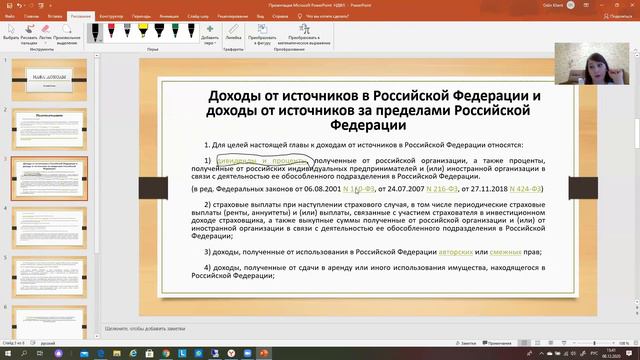Choose the Произвольное выделение lasso tool

67,34
